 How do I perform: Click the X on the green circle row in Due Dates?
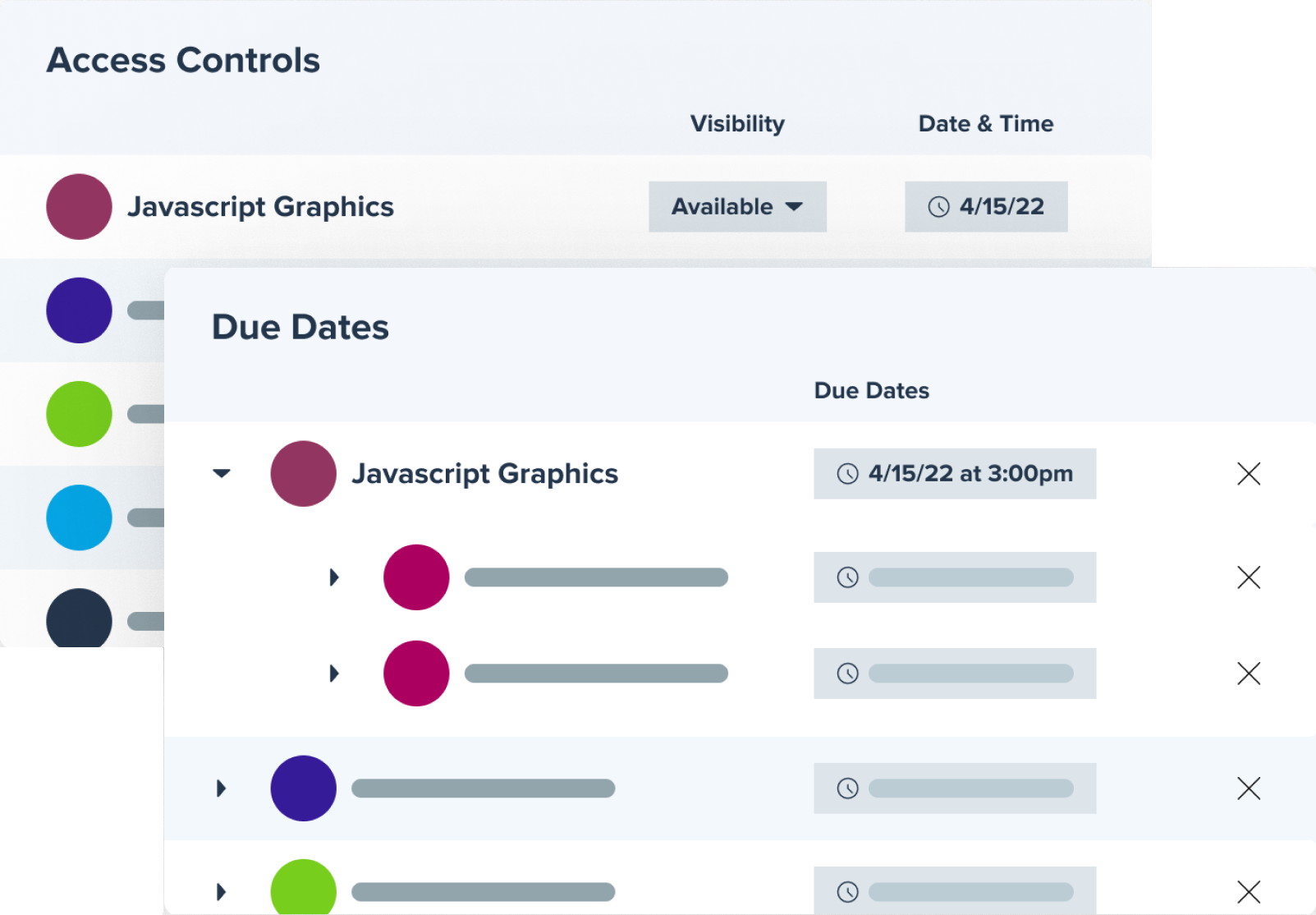tap(1248, 891)
